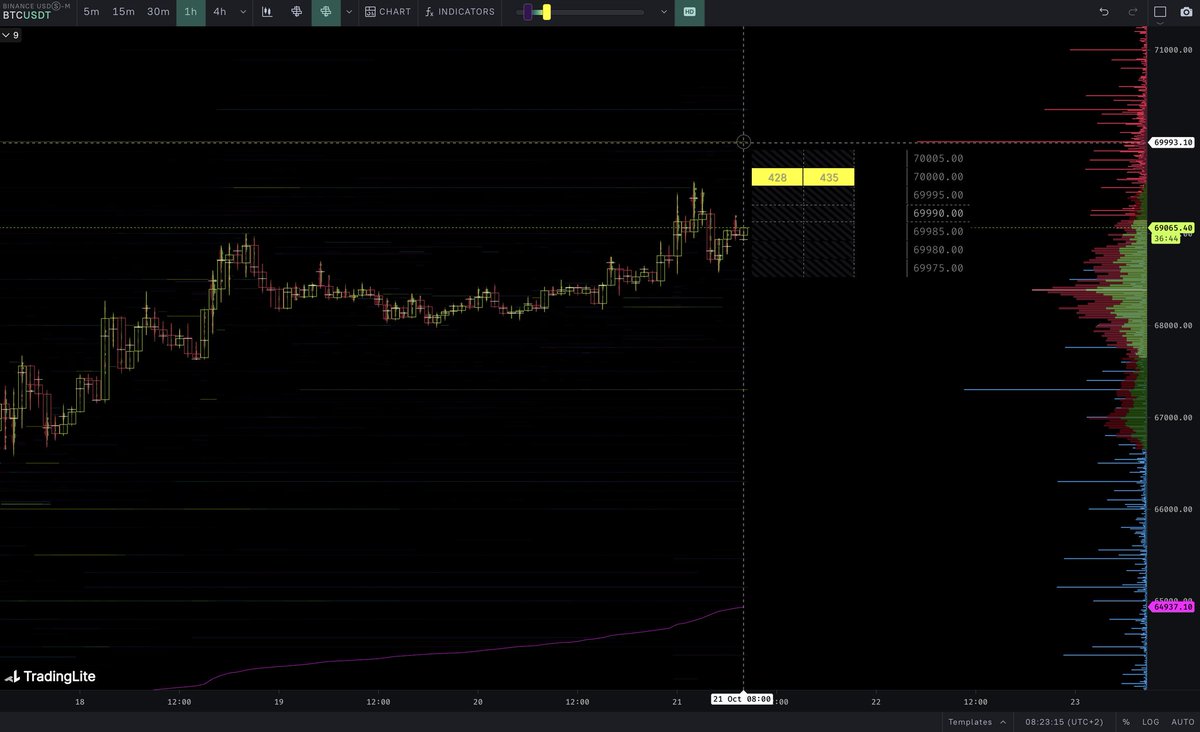This screenshot has height=732, width=1200.
Task: Select the 1h timeframe
Action: coord(190,12)
